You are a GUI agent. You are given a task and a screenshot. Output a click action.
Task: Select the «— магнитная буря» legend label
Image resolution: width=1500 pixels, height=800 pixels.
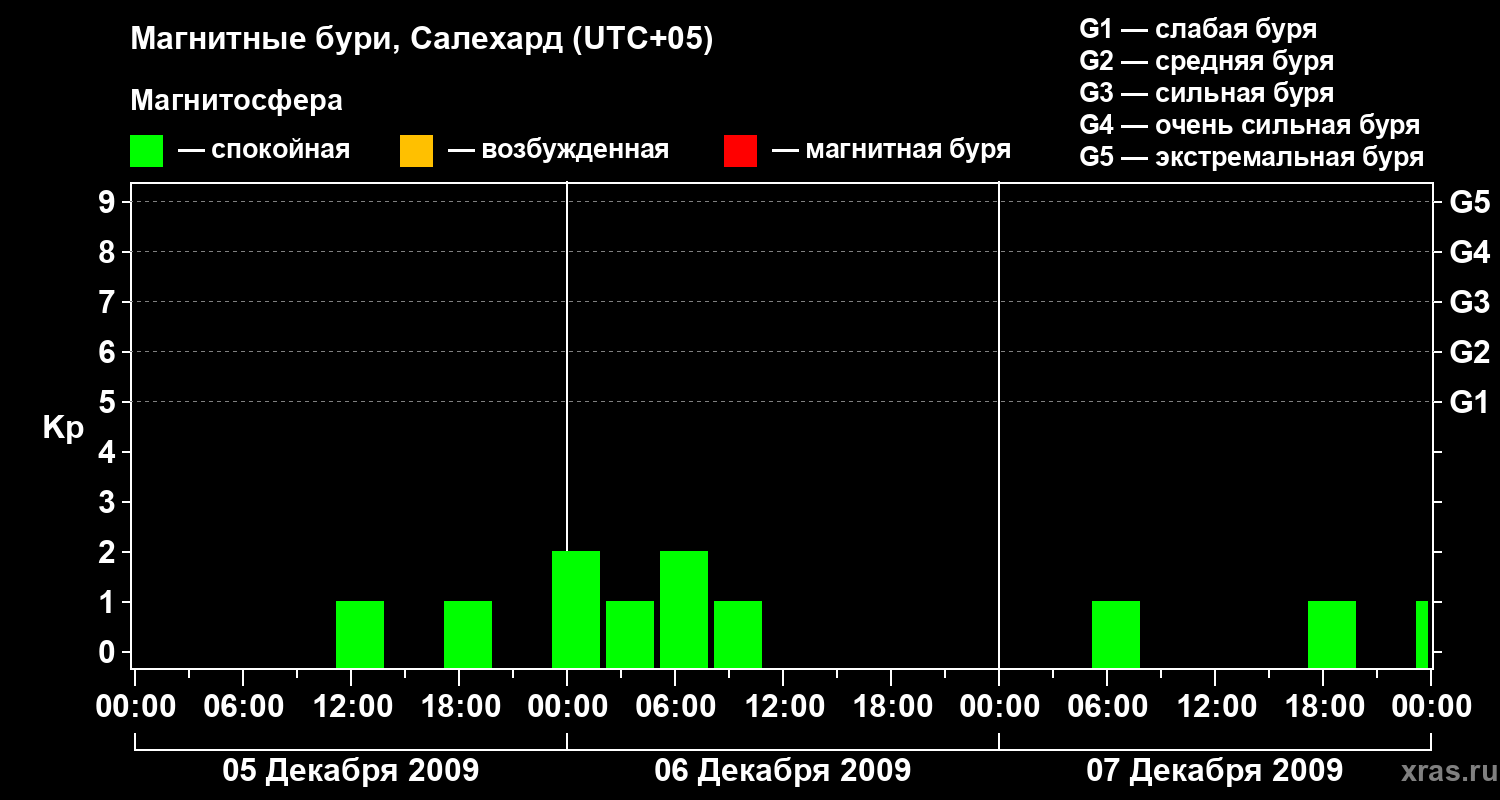coord(892,150)
